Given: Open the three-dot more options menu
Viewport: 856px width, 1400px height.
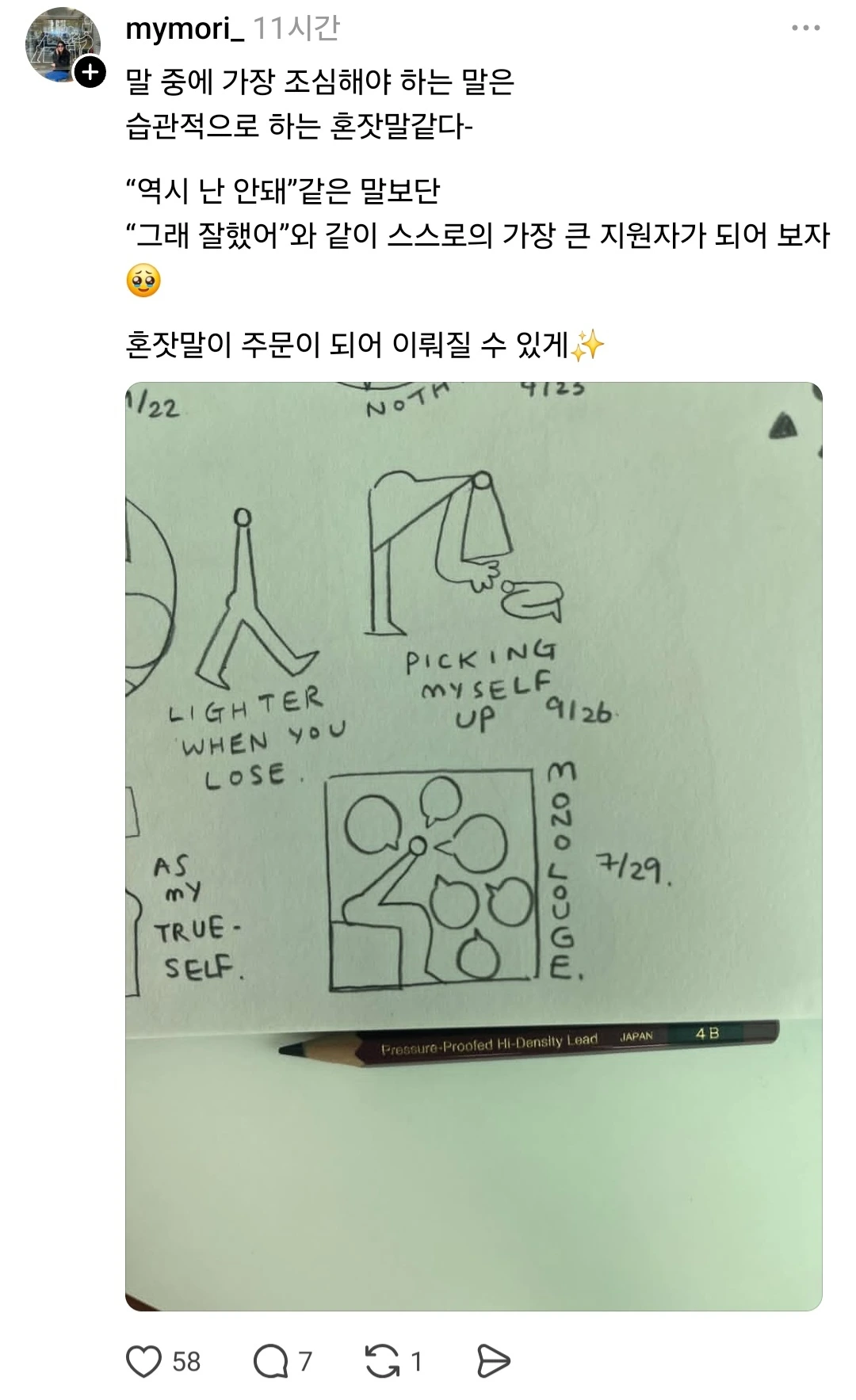Looking at the screenshot, I should (805, 29).
